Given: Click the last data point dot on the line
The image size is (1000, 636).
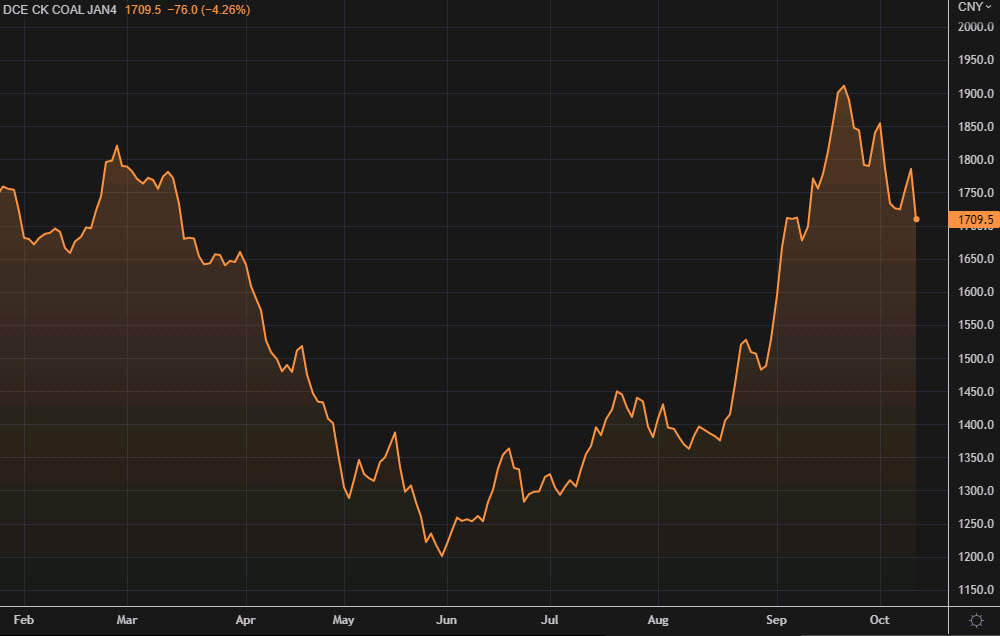Looking at the screenshot, I should click(x=917, y=219).
